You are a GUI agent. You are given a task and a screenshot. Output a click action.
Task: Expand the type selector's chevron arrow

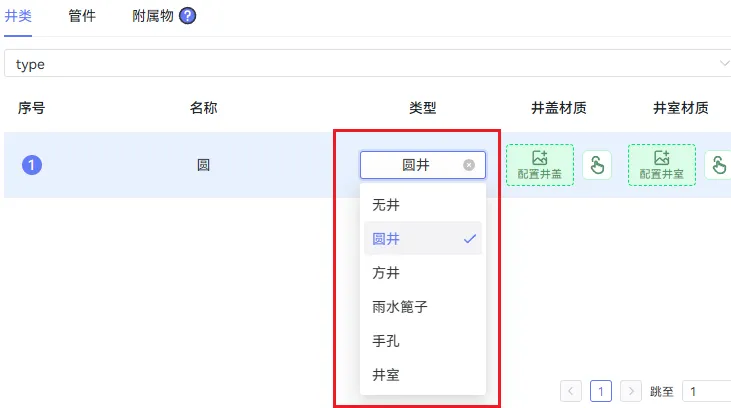pyautogui.click(x=724, y=63)
